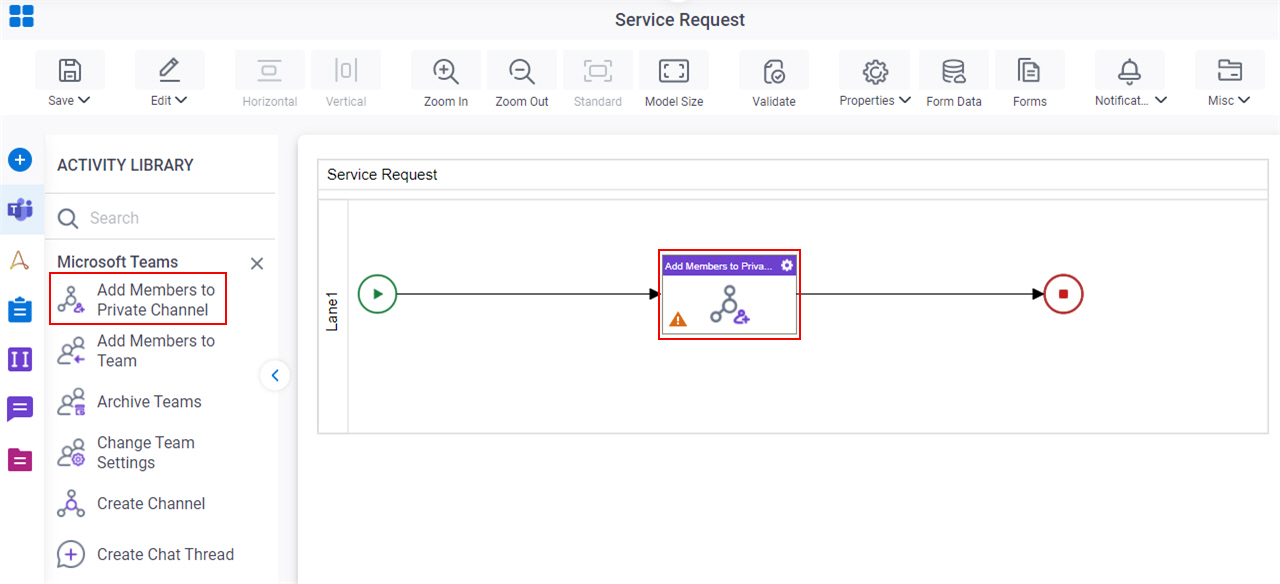Click the ACTIVITY LIBRARY heading
Screen dimensions: 1280x584
[x=125, y=165]
